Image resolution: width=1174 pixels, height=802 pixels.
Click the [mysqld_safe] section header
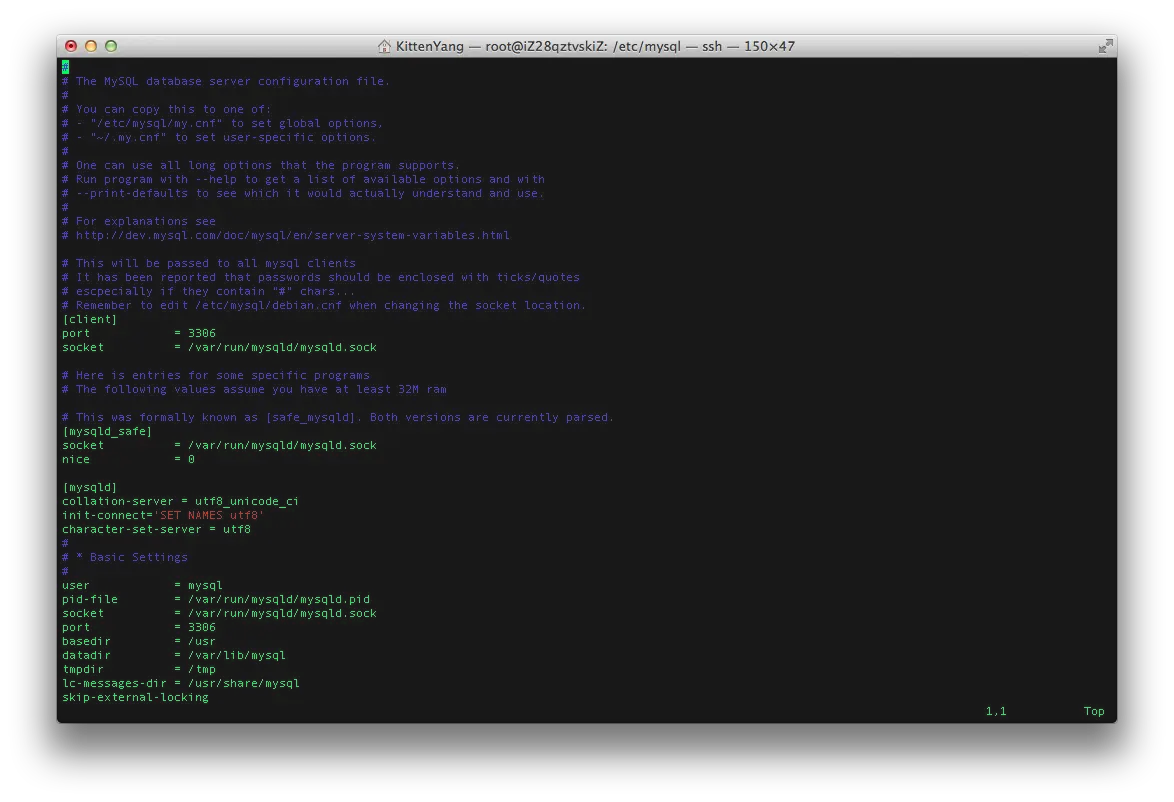107,432
